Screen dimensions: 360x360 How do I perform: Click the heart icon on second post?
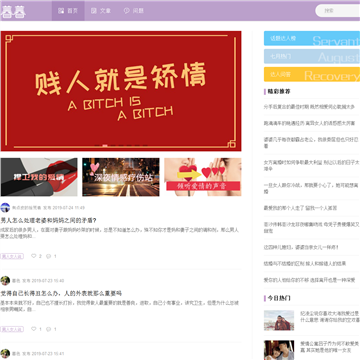[34, 329]
